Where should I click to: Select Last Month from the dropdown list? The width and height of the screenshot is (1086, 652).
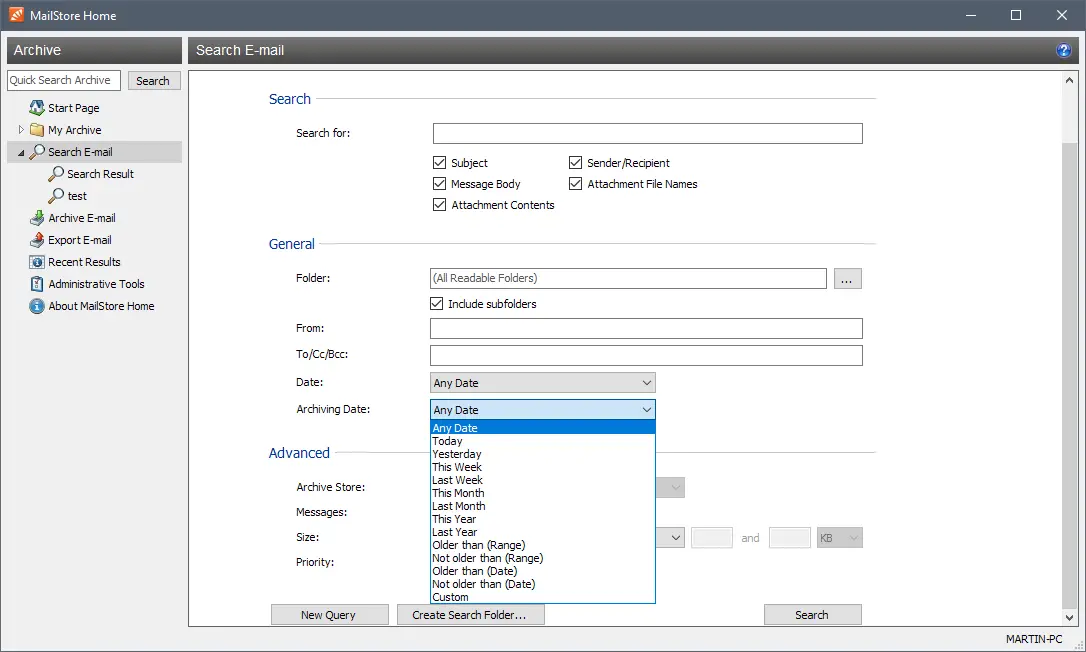(458, 506)
